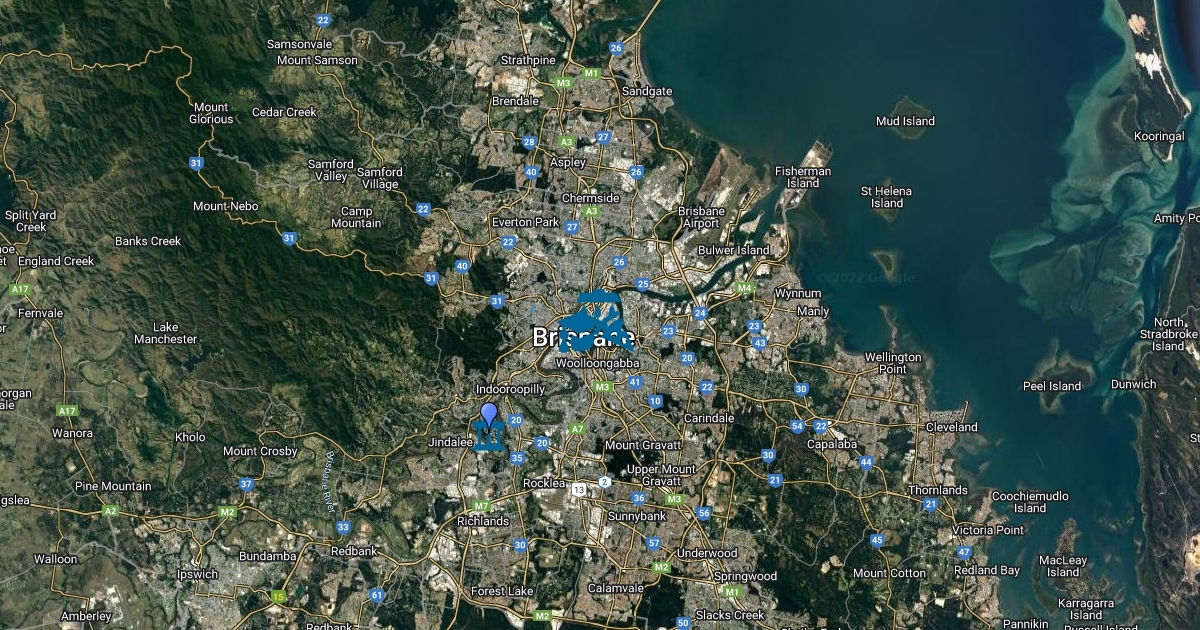Click the route 28 shield
This screenshot has width=1200, height=630.
click(x=529, y=142)
